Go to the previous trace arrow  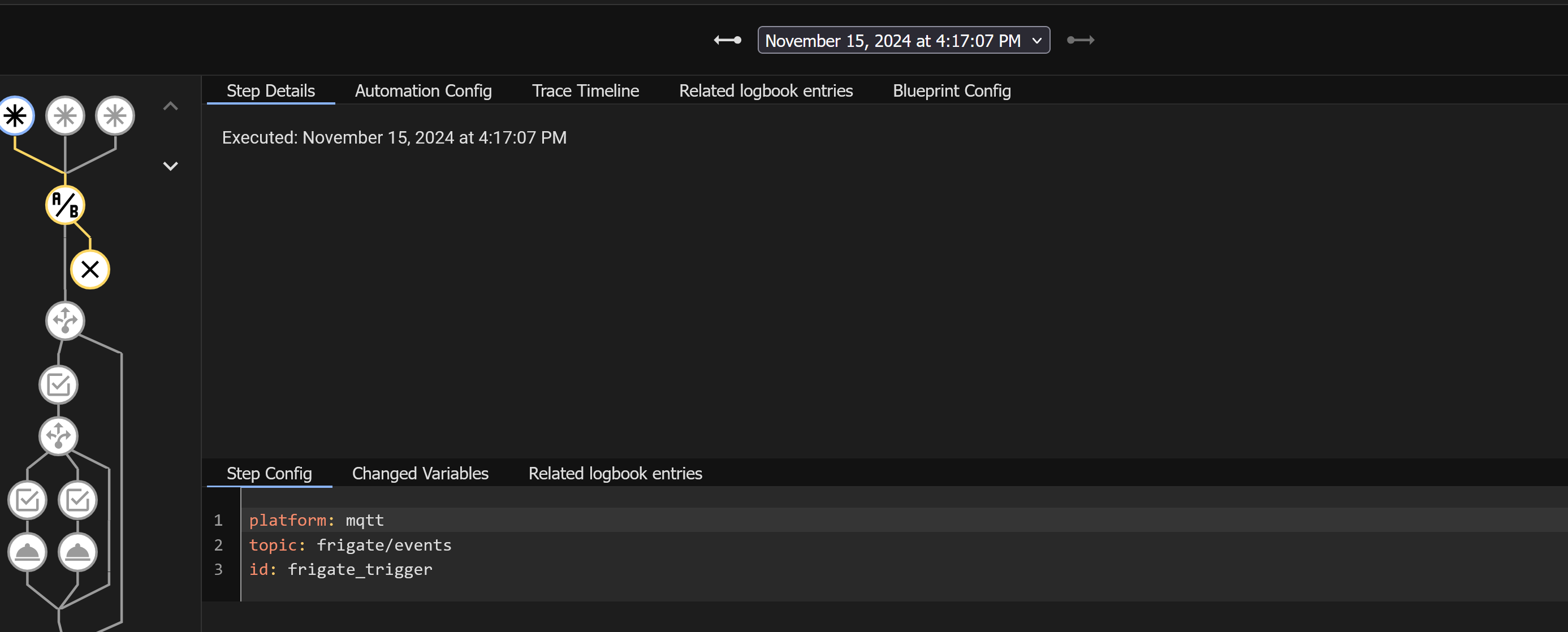(x=727, y=40)
